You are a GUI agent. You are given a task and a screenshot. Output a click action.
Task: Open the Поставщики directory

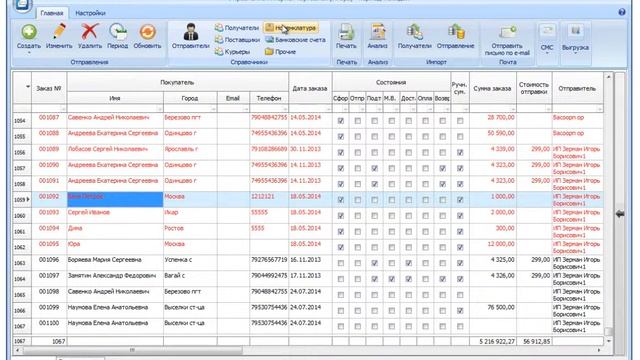coord(238,40)
